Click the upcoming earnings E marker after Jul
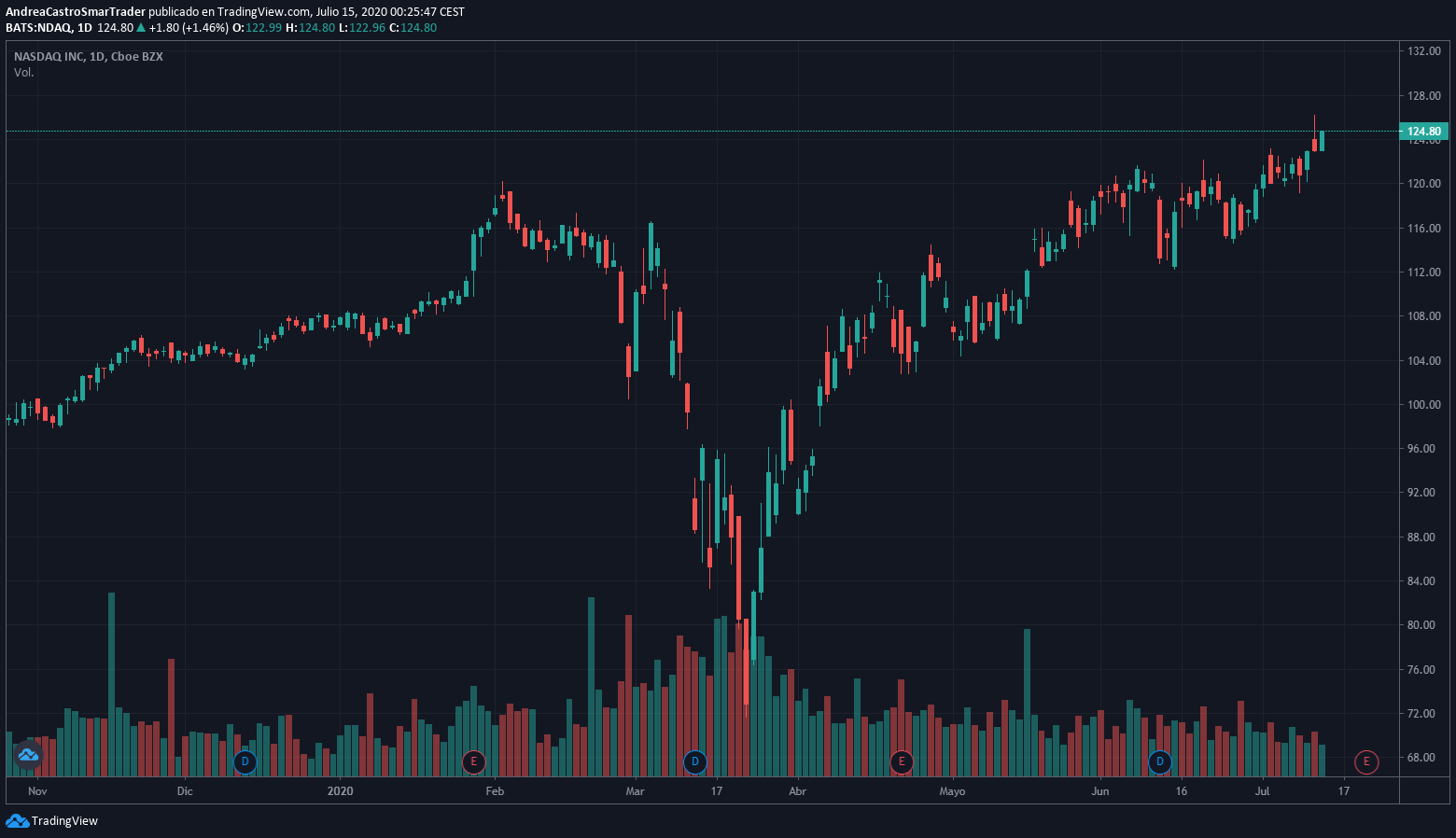 coord(1366,761)
